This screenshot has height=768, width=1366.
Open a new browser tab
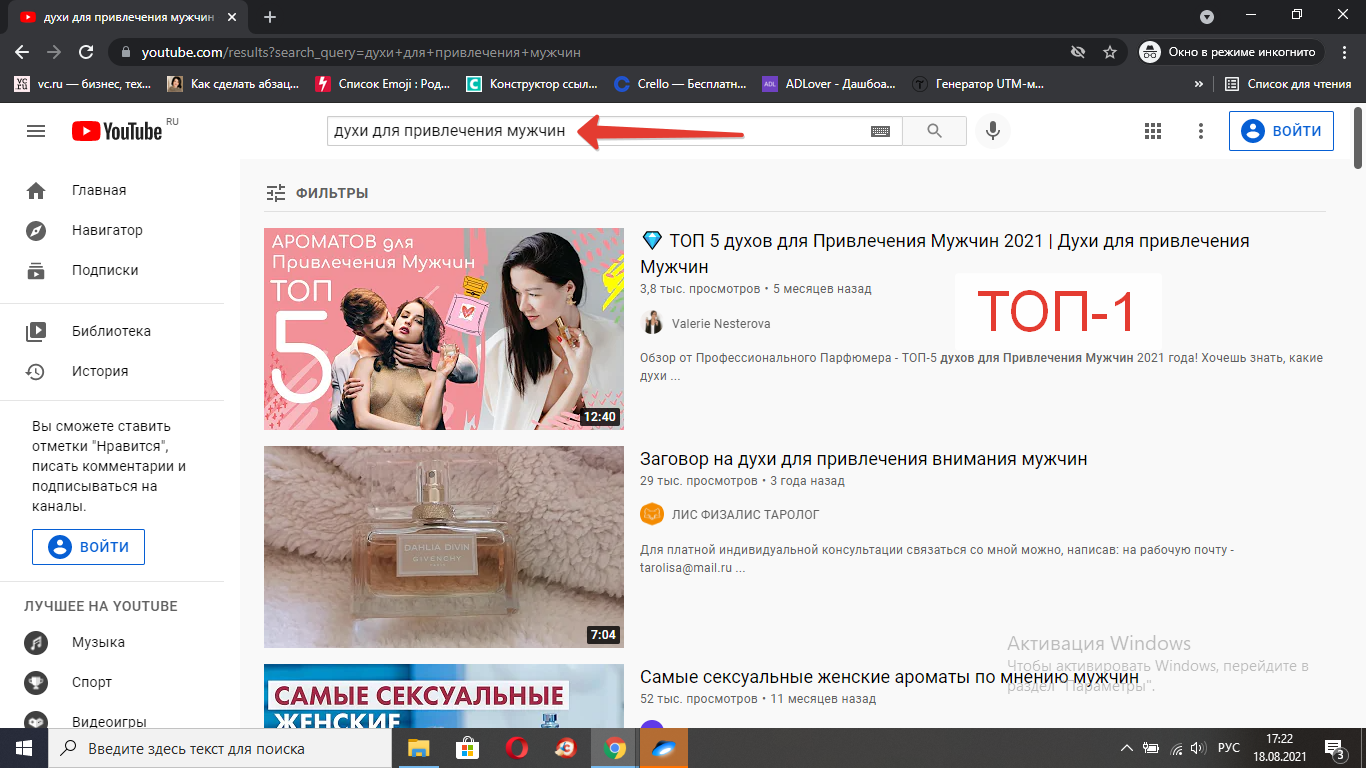click(x=269, y=17)
